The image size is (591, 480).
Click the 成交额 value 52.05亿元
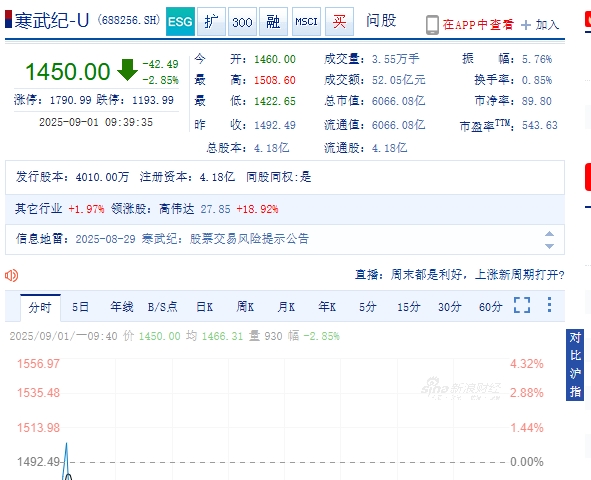click(399, 80)
